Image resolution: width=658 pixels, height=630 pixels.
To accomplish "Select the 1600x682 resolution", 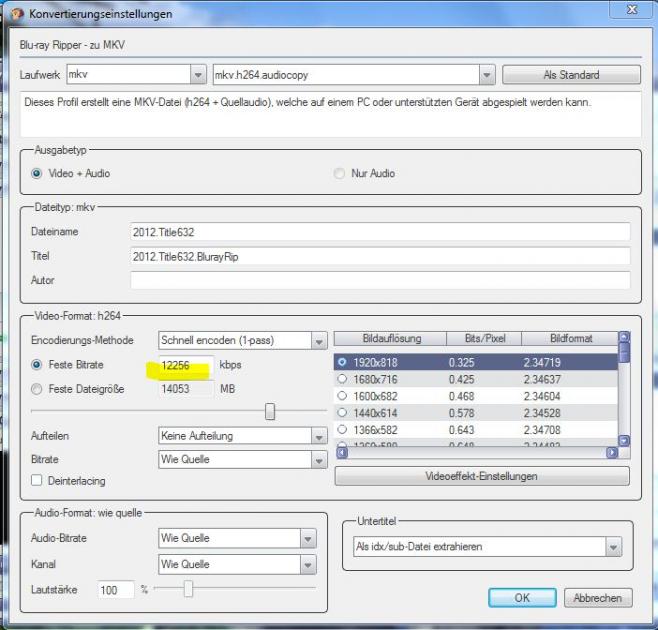I will coord(342,396).
